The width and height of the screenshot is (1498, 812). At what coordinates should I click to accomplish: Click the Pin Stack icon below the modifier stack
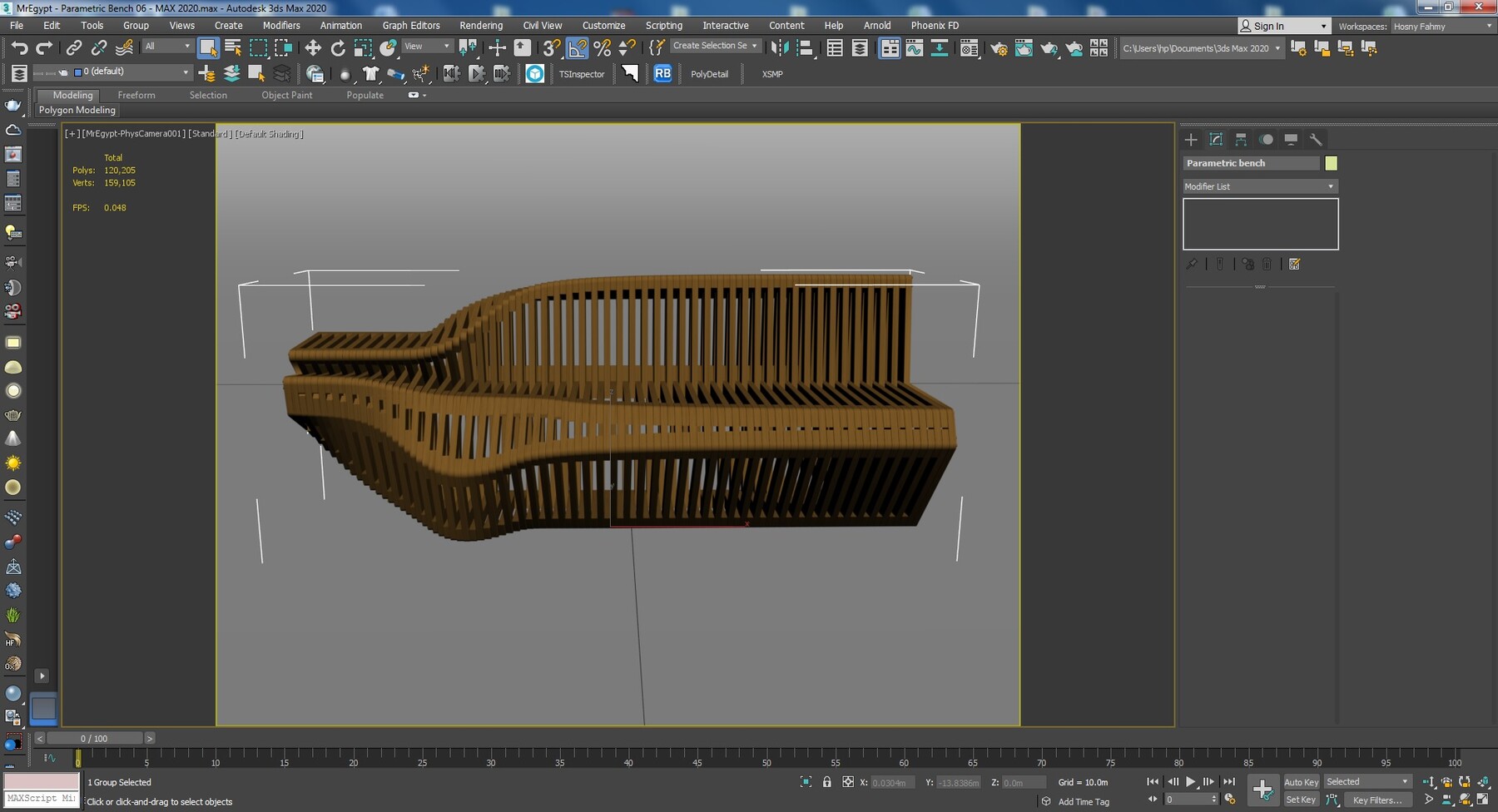tap(1191, 264)
